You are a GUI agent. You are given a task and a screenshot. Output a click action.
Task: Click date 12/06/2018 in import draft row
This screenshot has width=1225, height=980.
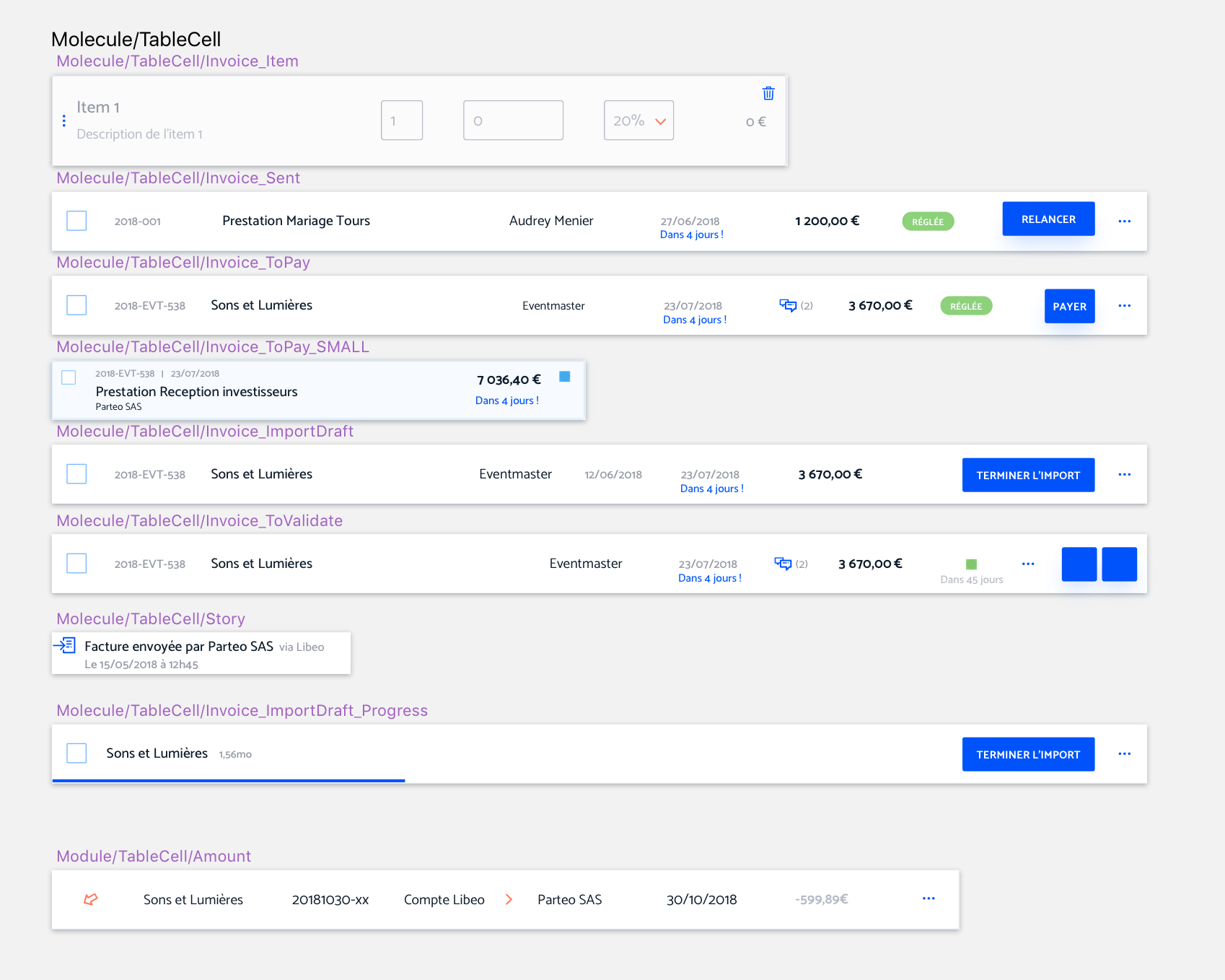click(x=613, y=475)
